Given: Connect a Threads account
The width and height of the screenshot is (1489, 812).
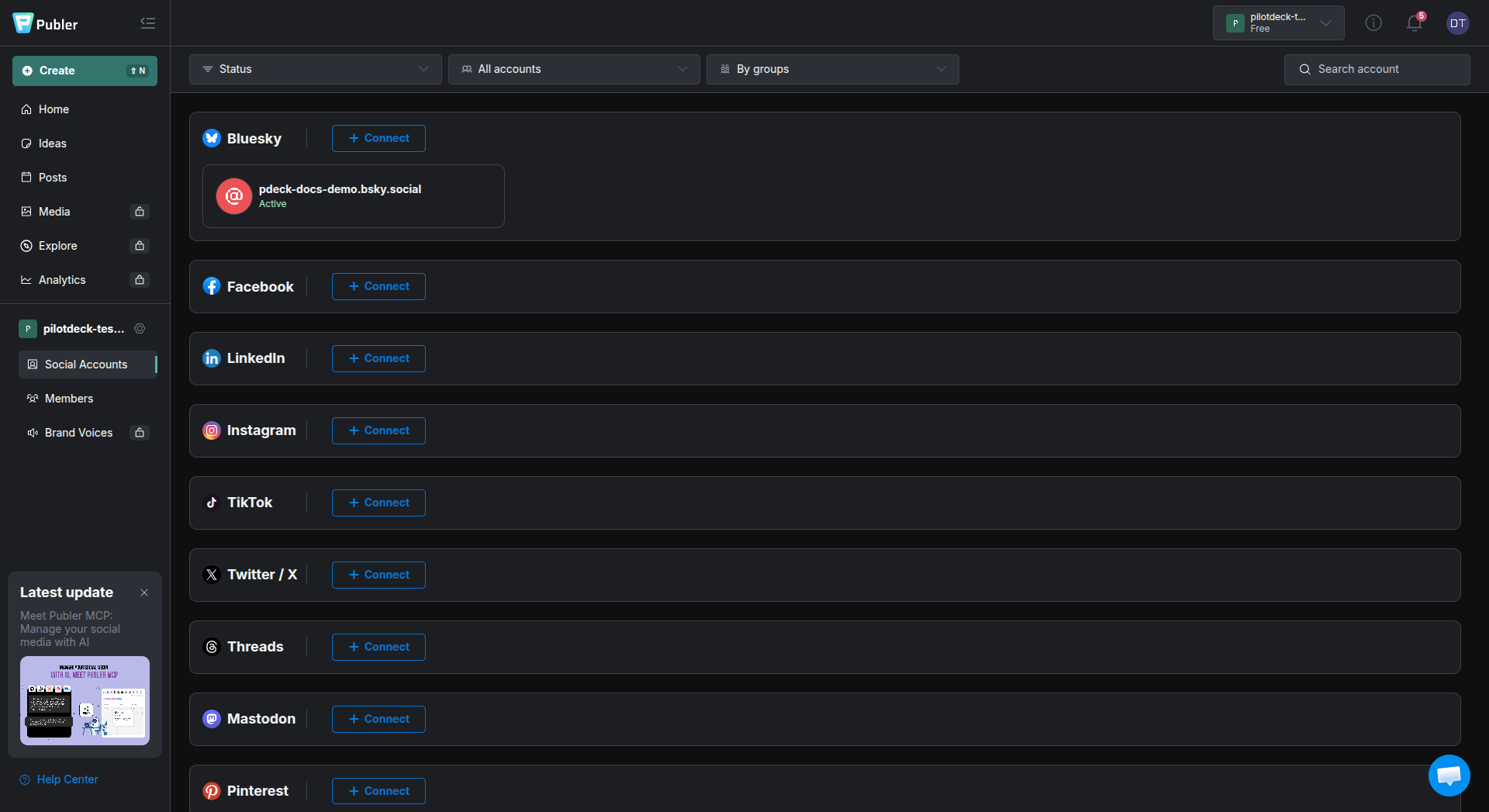Looking at the screenshot, I should coord(378,647).
